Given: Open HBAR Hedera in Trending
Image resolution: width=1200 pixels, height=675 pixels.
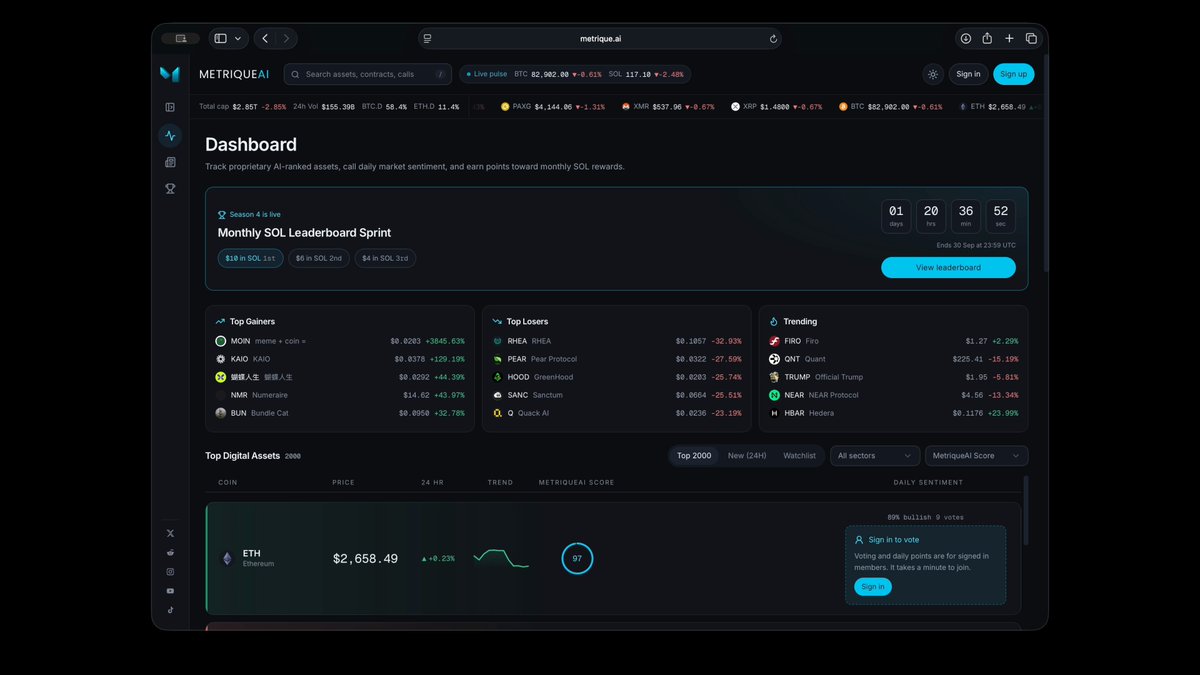Looking at the screenshot, I should (894, 413).
